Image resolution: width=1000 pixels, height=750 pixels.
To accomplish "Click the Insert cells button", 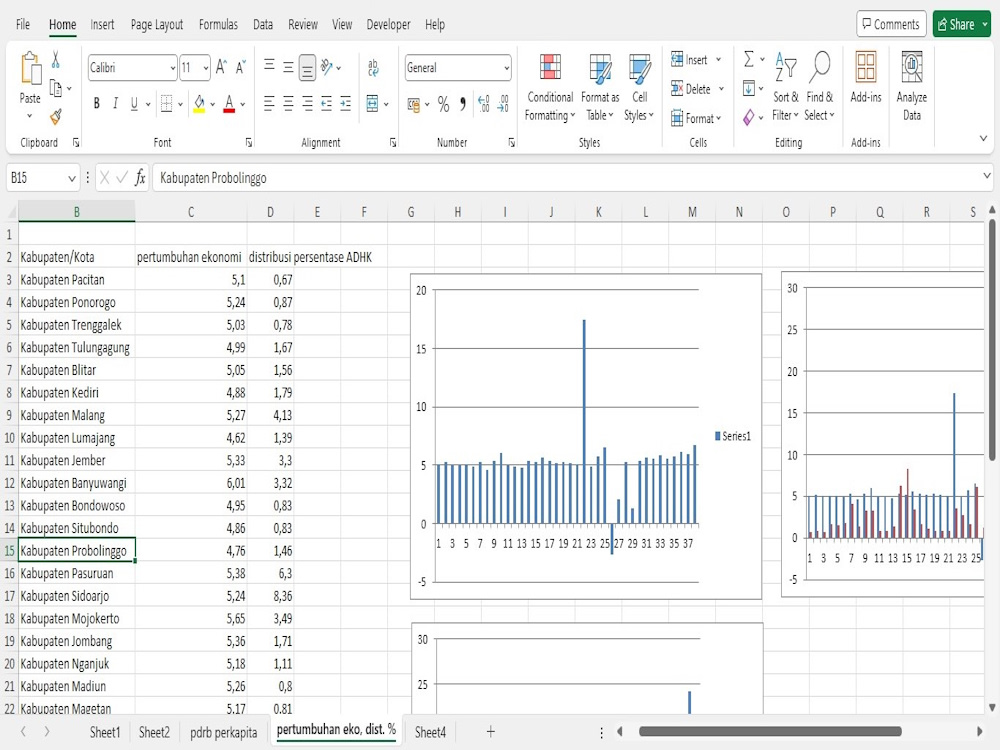I will pyautogui.click(x=696, y=59).
